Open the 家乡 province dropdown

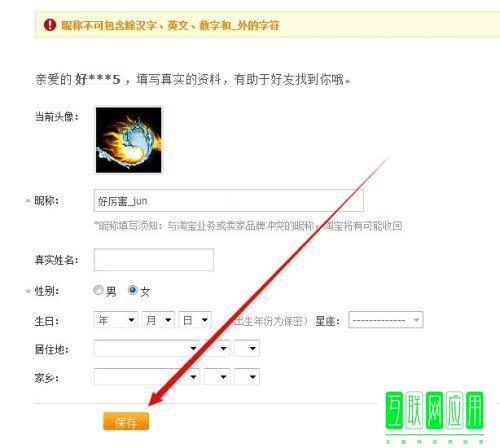(x=147, y=377)
